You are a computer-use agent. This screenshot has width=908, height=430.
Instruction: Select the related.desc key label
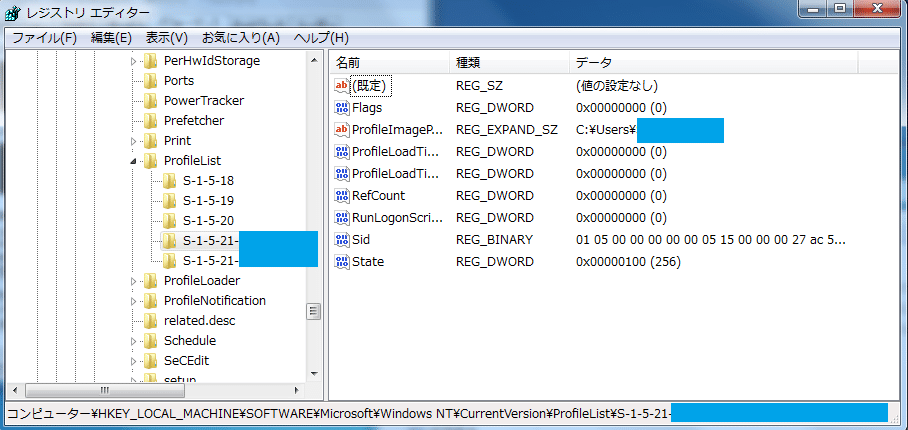coord(199,321)
